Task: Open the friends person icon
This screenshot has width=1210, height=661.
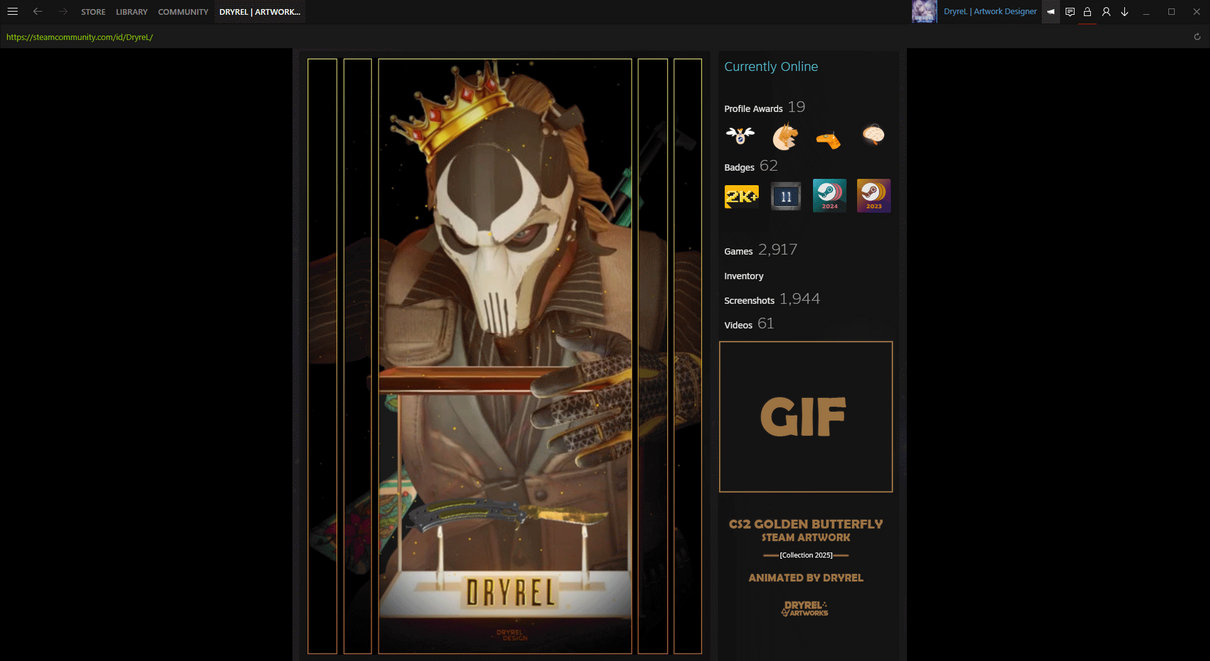Action: click(x=1106, y=12)
